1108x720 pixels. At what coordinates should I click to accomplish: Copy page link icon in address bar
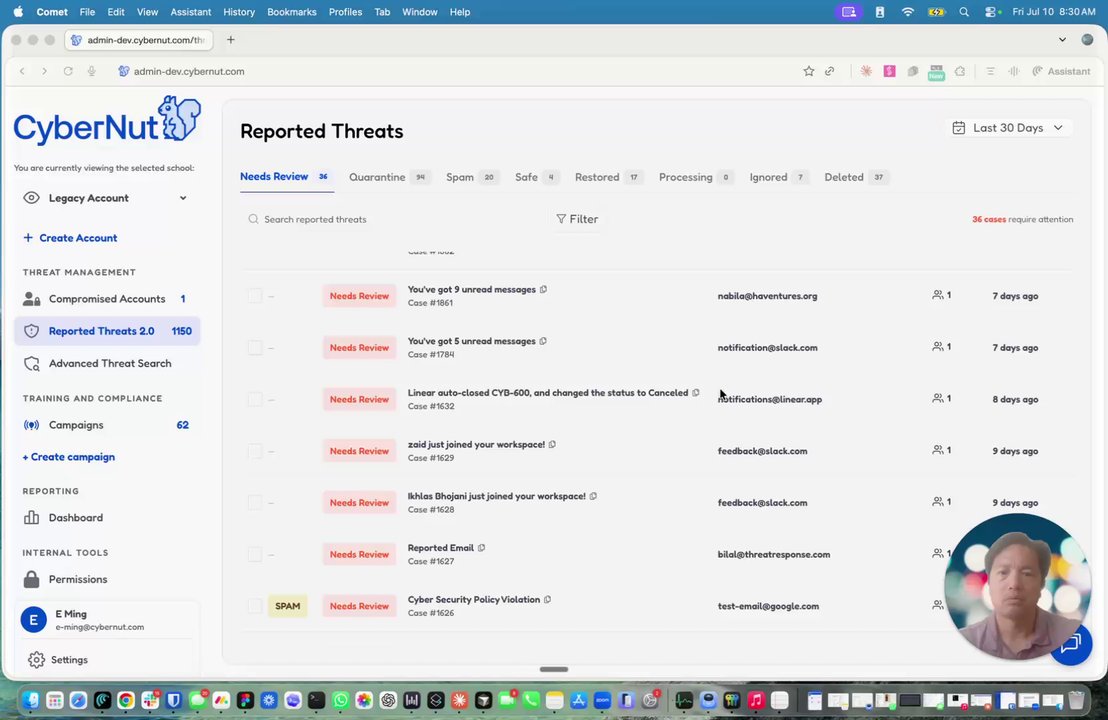pyautogui.click(x=830, y=71)
